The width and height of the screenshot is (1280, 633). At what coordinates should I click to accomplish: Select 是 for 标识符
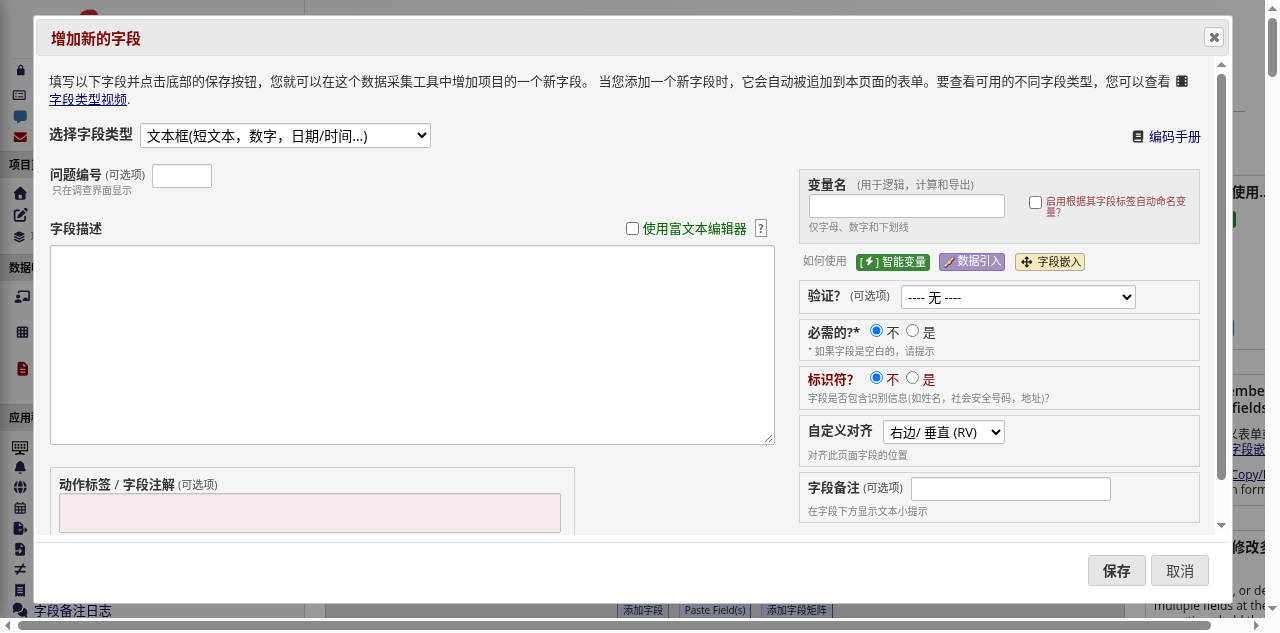click(912, 378)
